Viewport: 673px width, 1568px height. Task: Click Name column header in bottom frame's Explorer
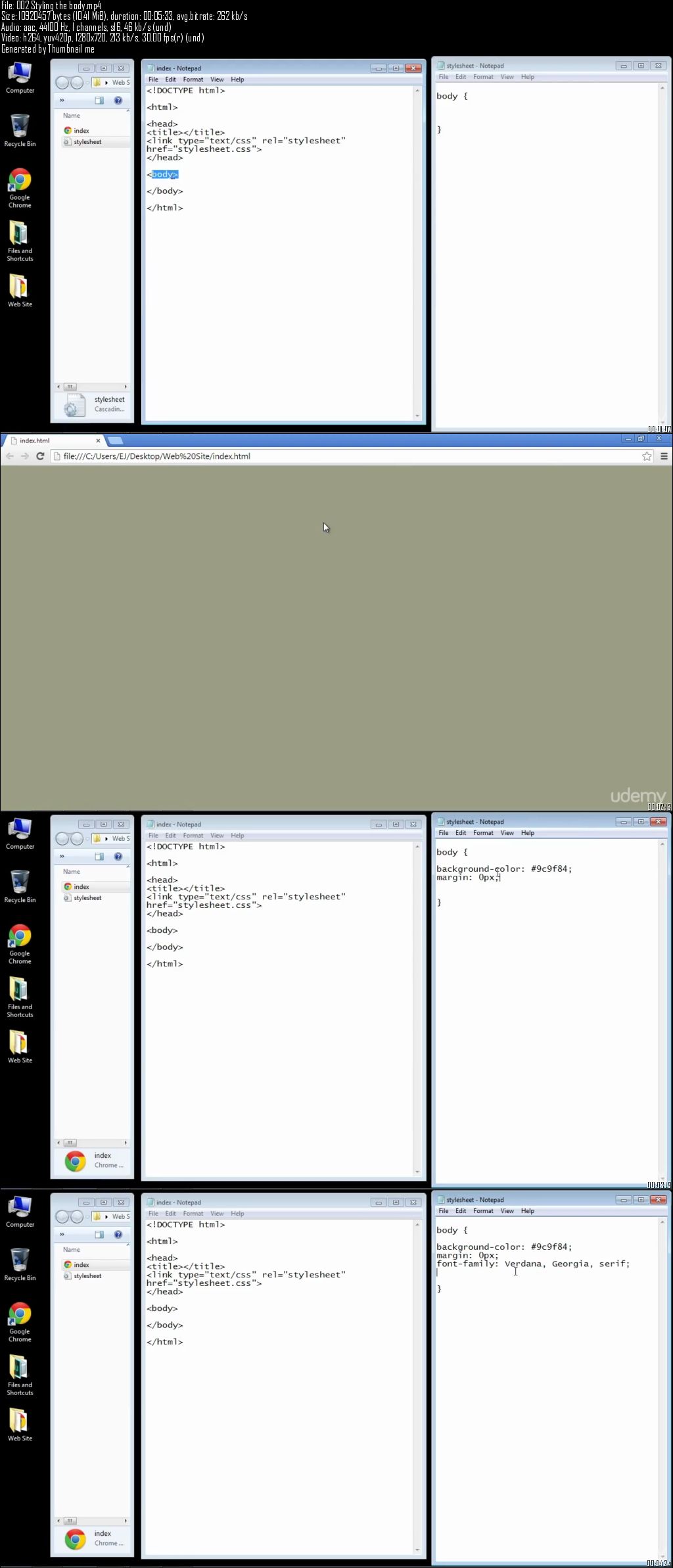tap(72, 1250)
